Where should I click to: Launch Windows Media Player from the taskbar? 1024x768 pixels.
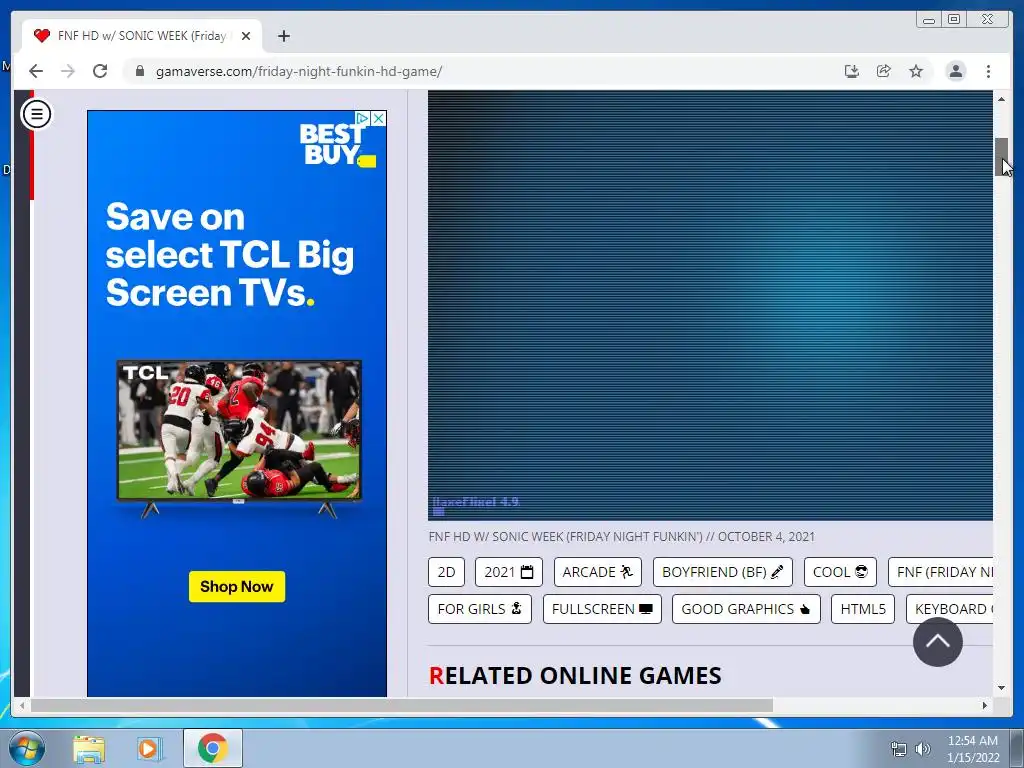pyautogui.click(x=150, y=748)
